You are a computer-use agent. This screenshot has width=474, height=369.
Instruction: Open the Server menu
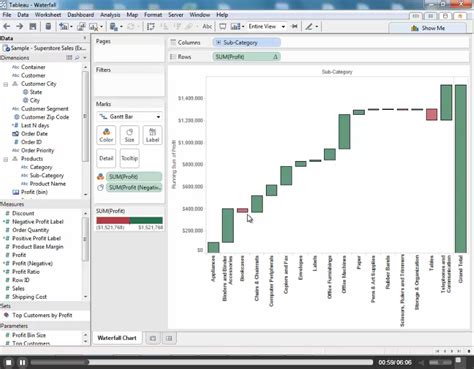(x=176, y=15)
